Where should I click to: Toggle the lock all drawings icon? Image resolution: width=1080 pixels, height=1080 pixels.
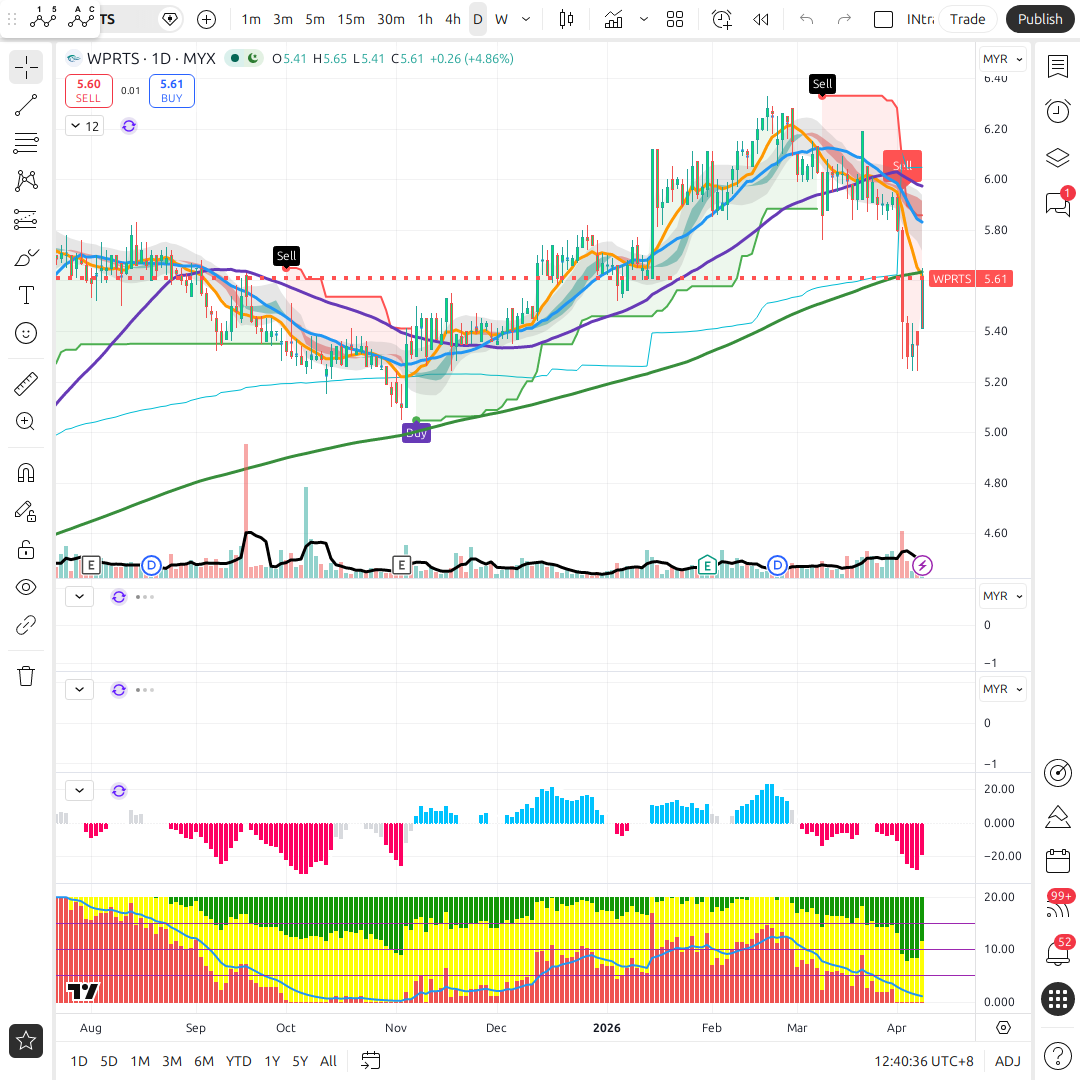26,549
